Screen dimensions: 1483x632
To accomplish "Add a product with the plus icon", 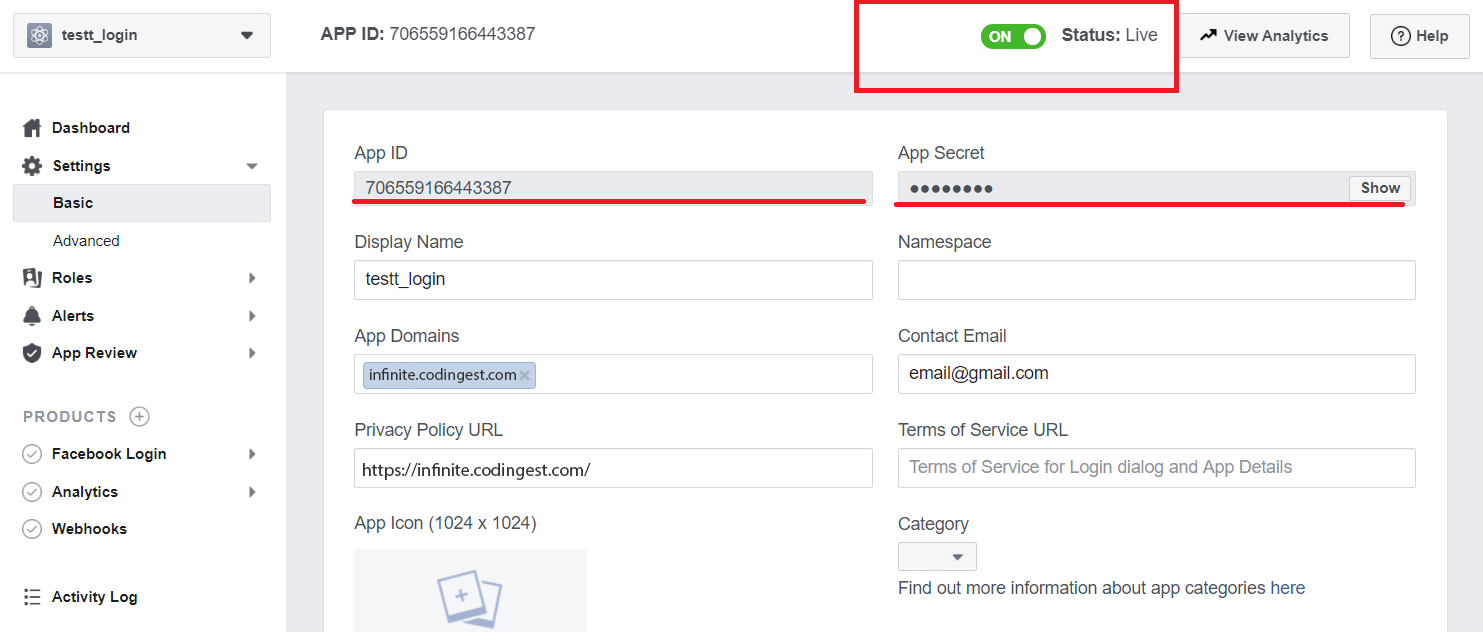I will coord(140,416).
